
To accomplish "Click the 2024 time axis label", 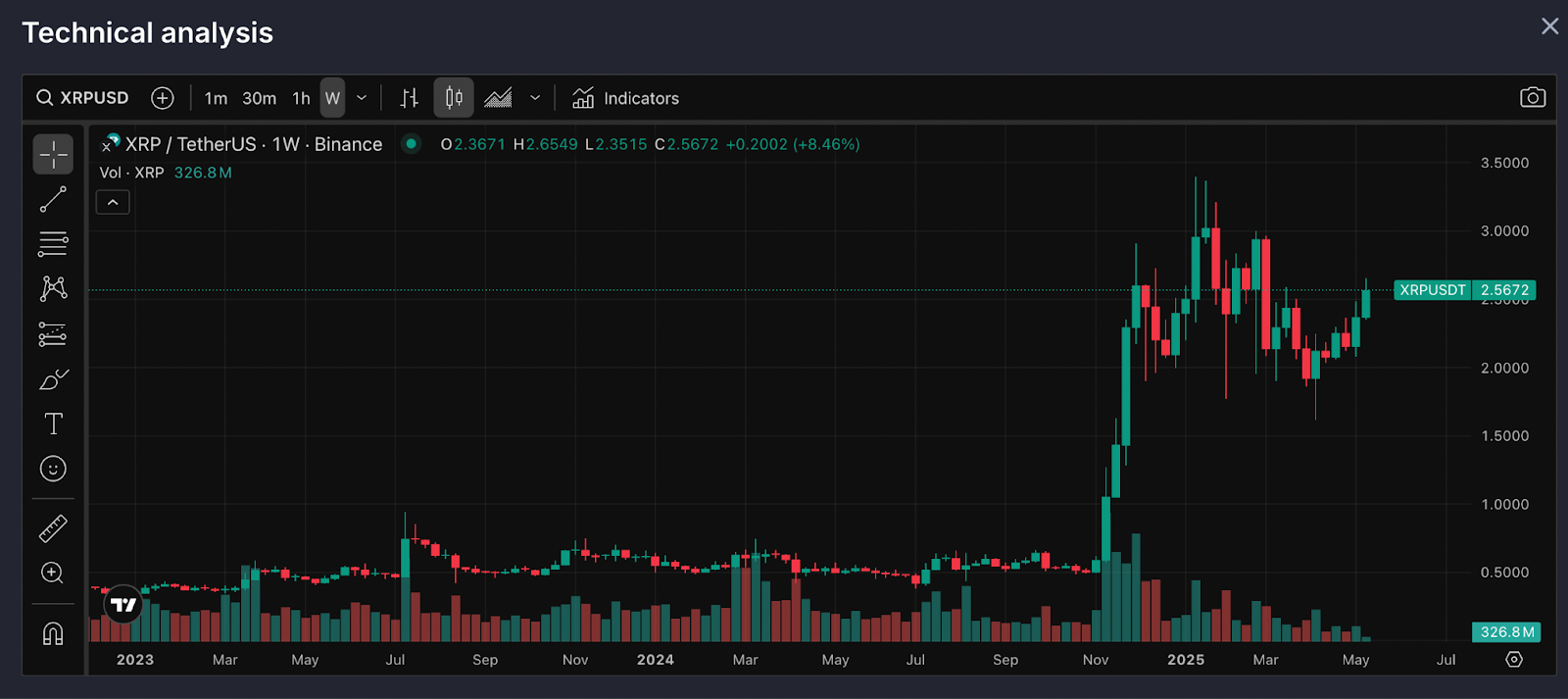I will point(656,660).
